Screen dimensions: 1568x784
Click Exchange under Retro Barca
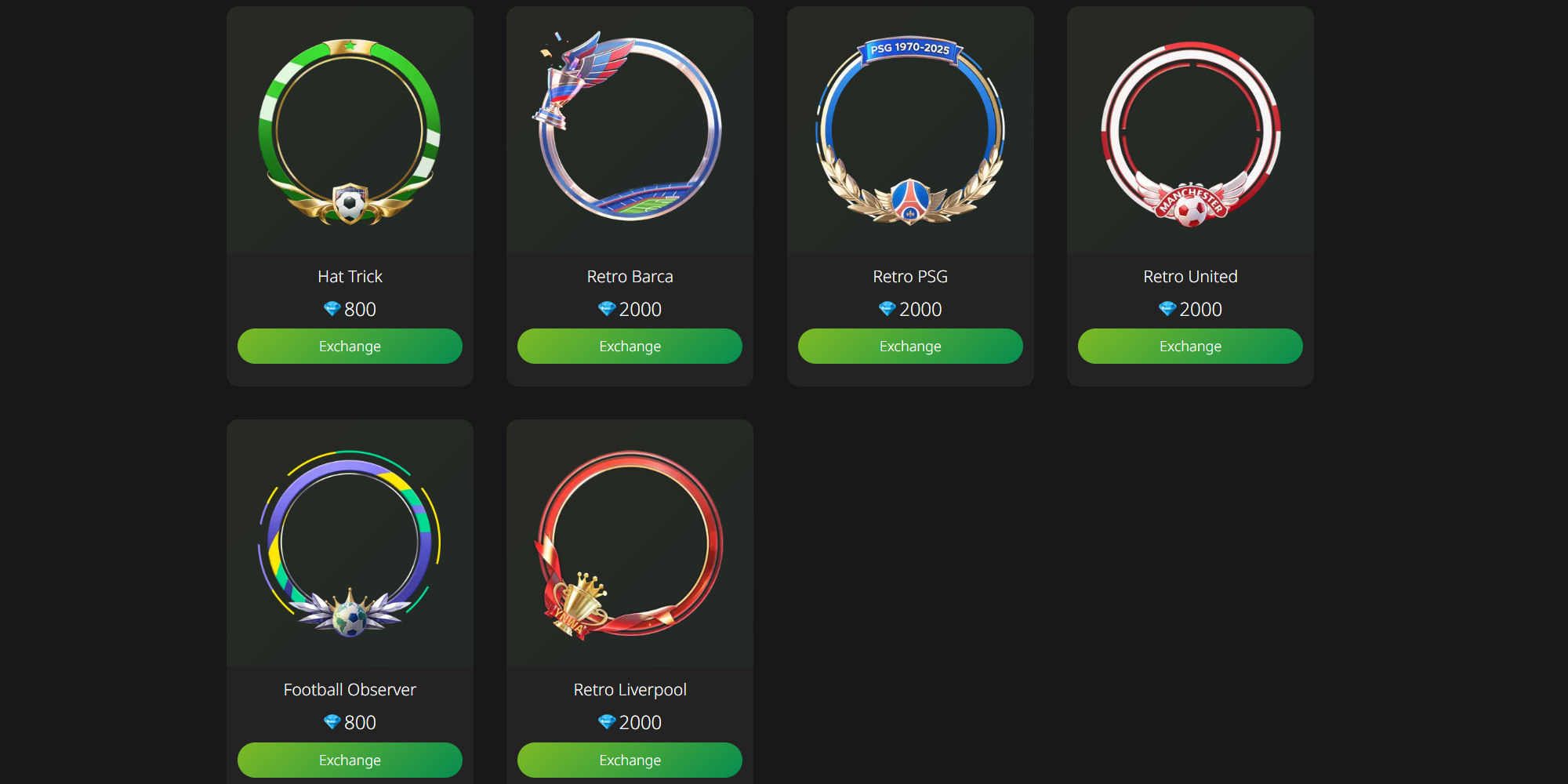(x=630, y=346)
